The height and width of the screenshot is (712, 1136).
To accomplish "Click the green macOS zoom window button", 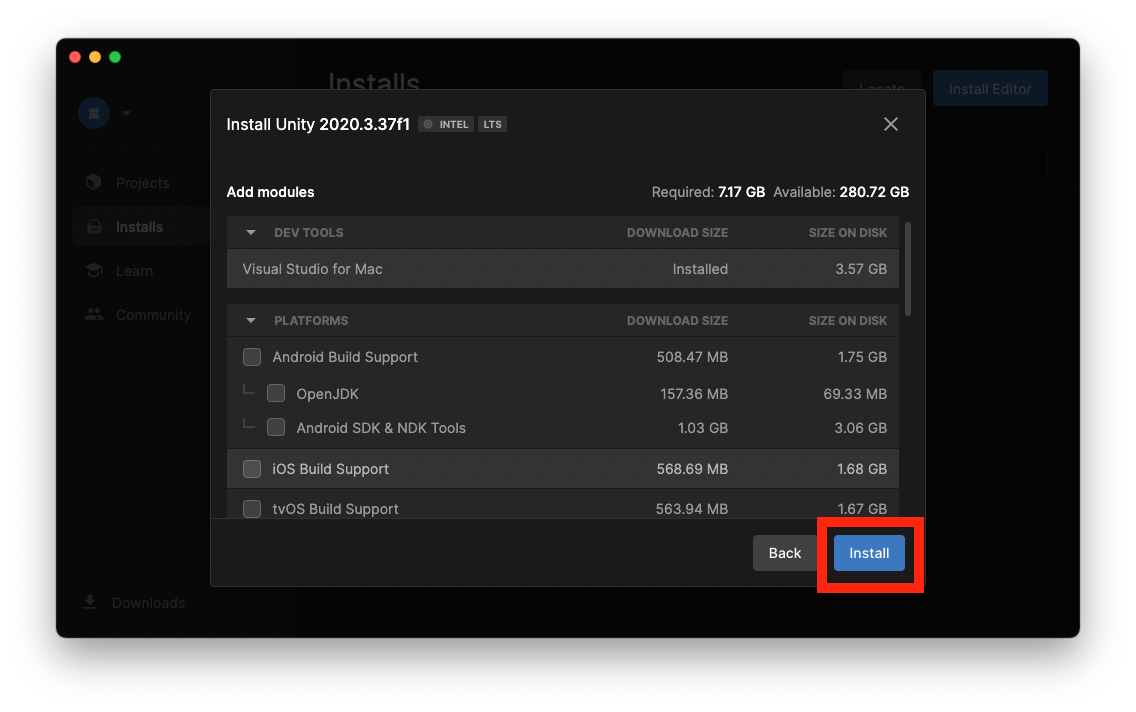I will point(114,56).
